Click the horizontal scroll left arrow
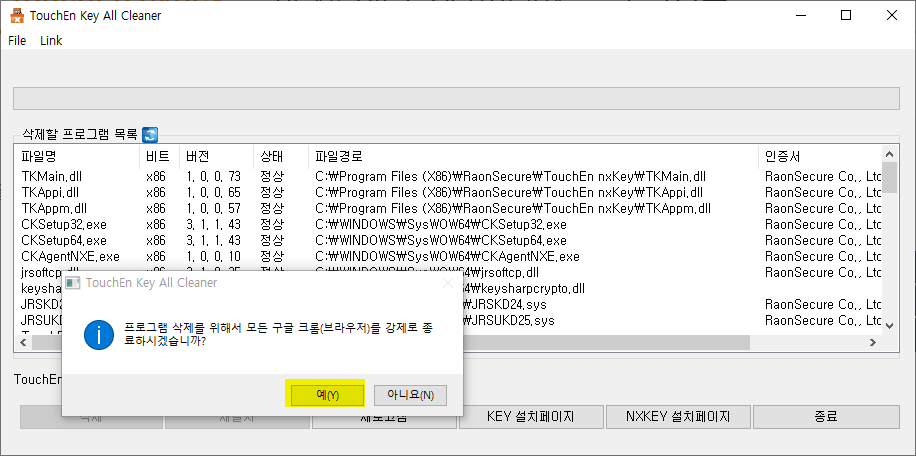 (x=23, y=343)
